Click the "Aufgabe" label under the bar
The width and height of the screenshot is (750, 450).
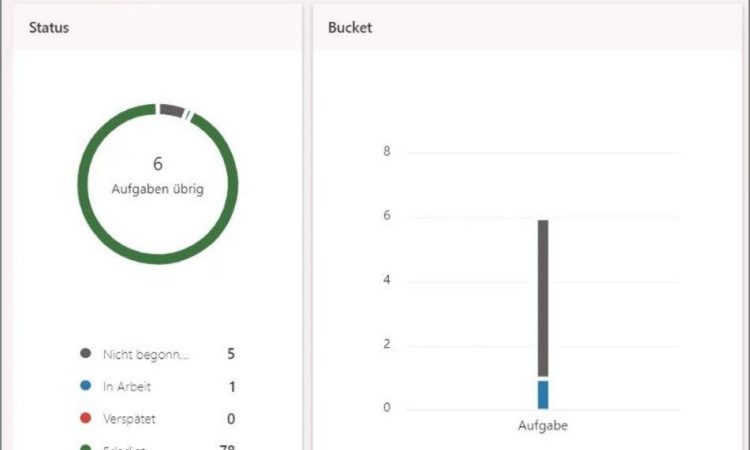pyautogui.click(x=543, y=426)
